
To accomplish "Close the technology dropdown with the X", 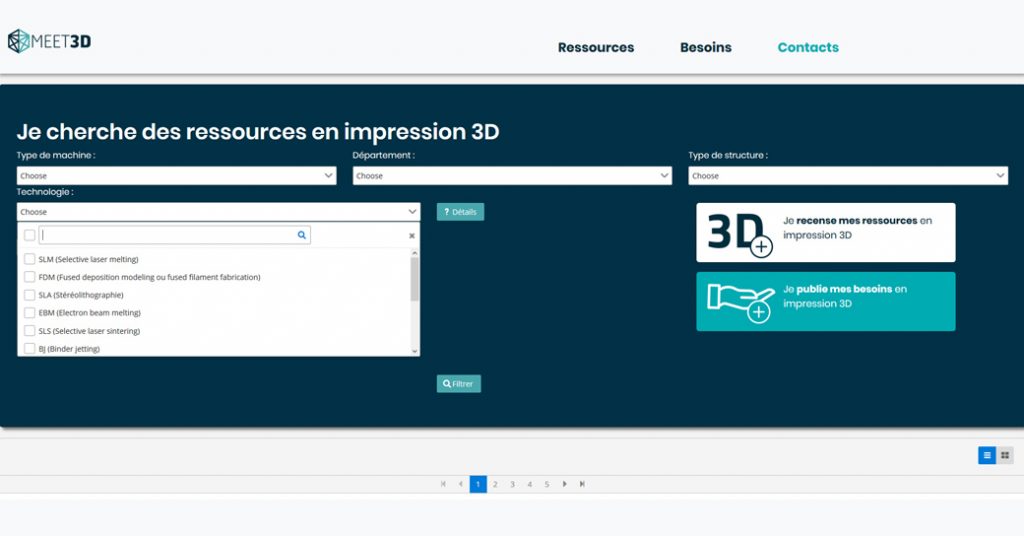I will (411, 236).
